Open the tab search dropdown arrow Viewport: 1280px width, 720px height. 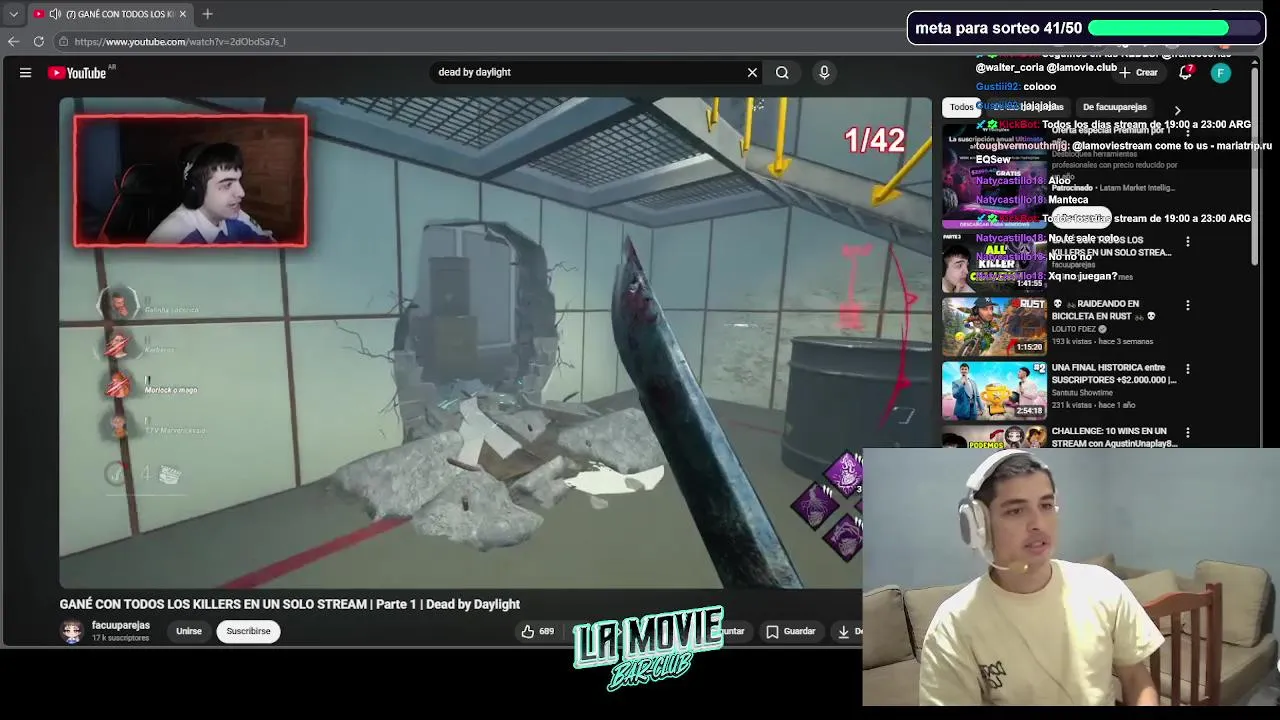(13, 14)
